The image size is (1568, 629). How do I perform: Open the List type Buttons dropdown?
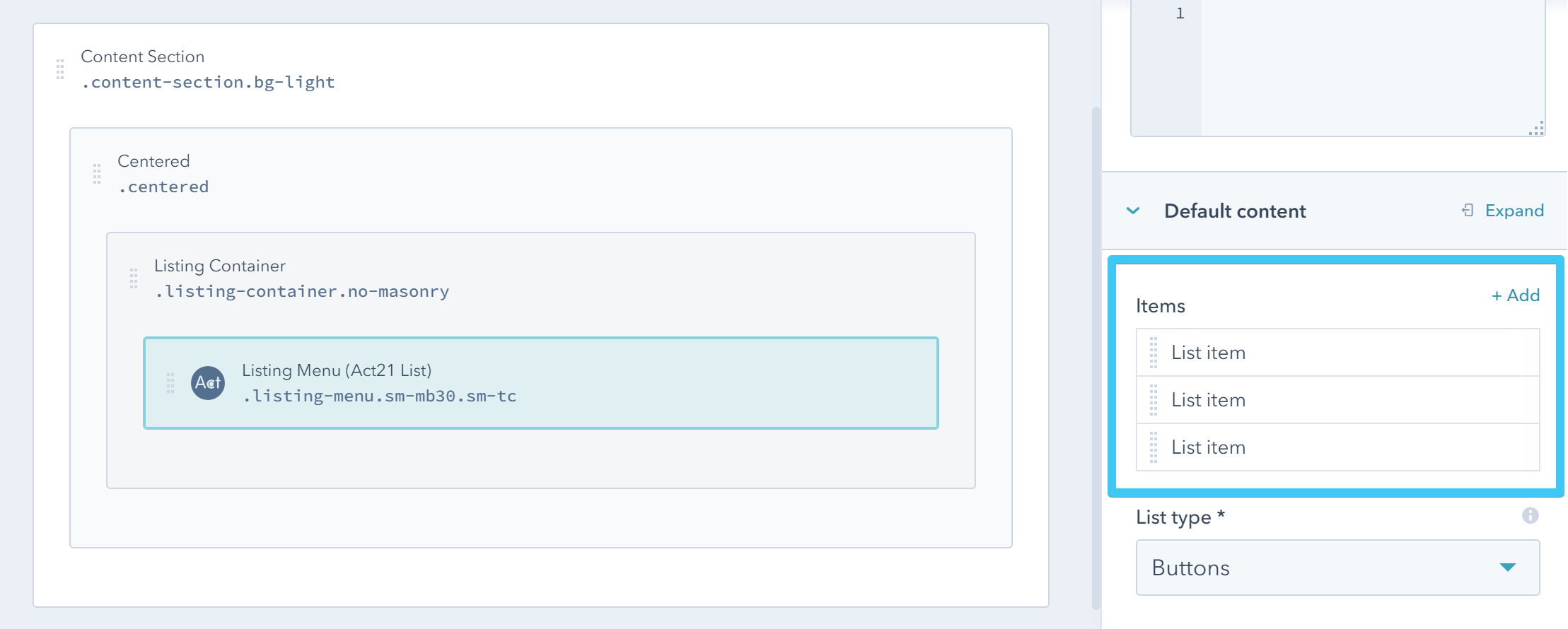point(1337,568)
